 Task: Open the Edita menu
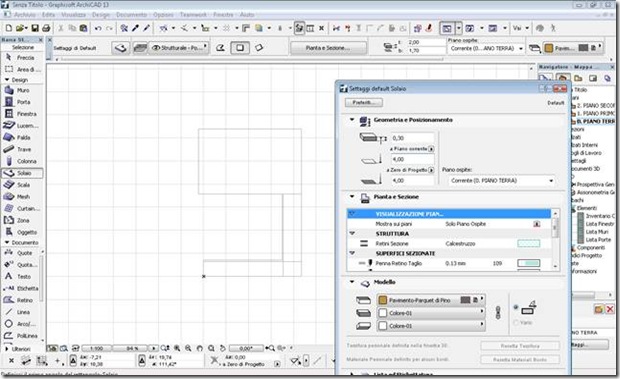click(x=48, y=15)
